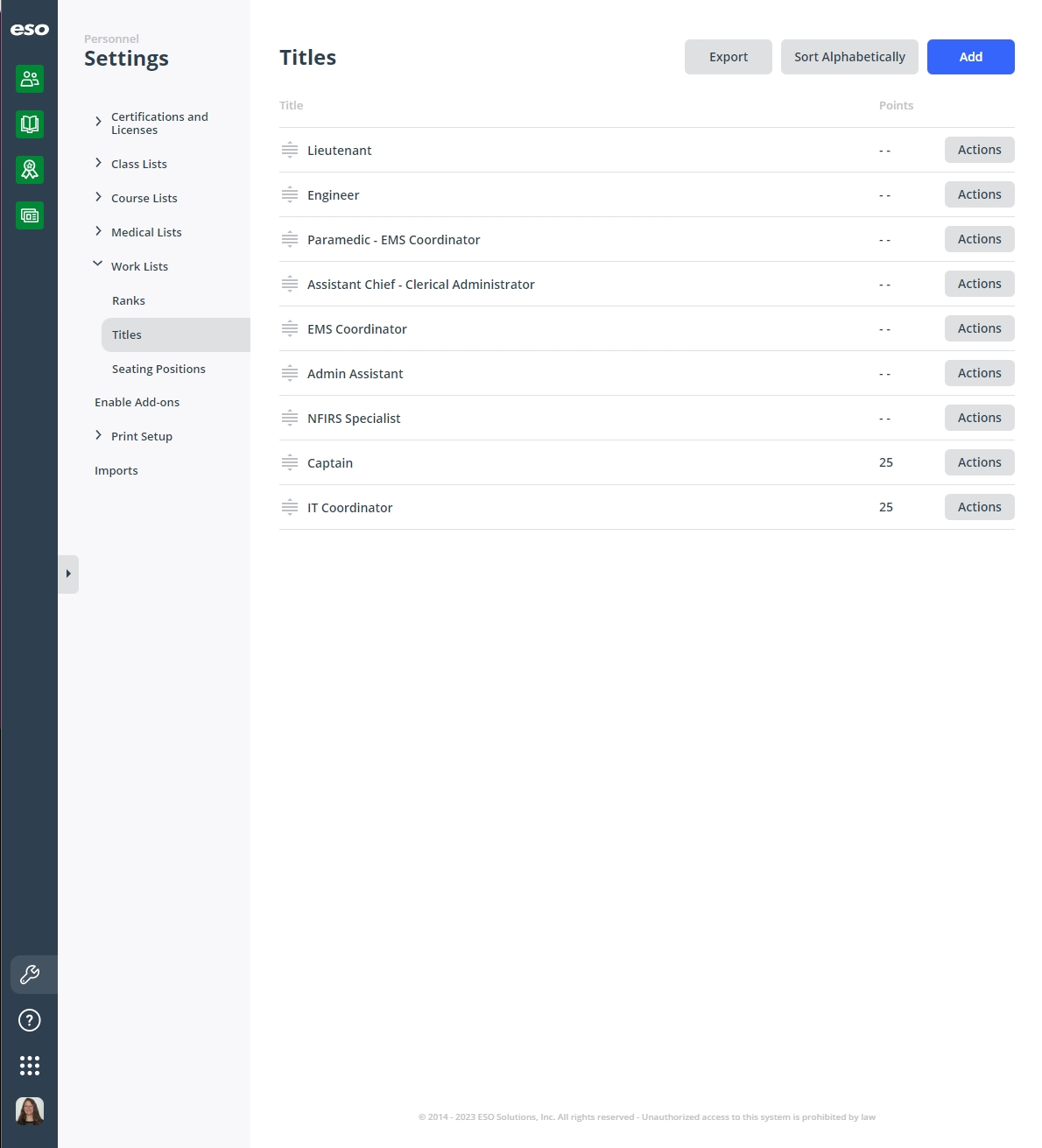Click Sort Alphabetically button
1042x1148 pixels.
[849, 57]
